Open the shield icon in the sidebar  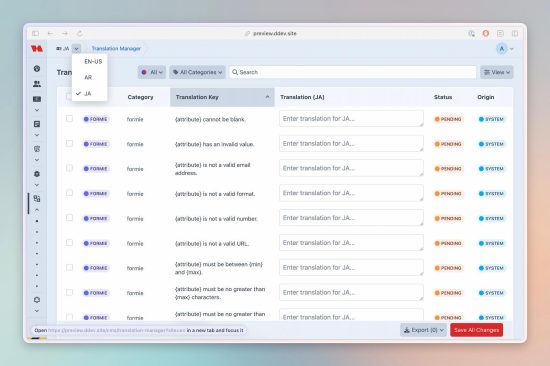click(x=36, y=149)
